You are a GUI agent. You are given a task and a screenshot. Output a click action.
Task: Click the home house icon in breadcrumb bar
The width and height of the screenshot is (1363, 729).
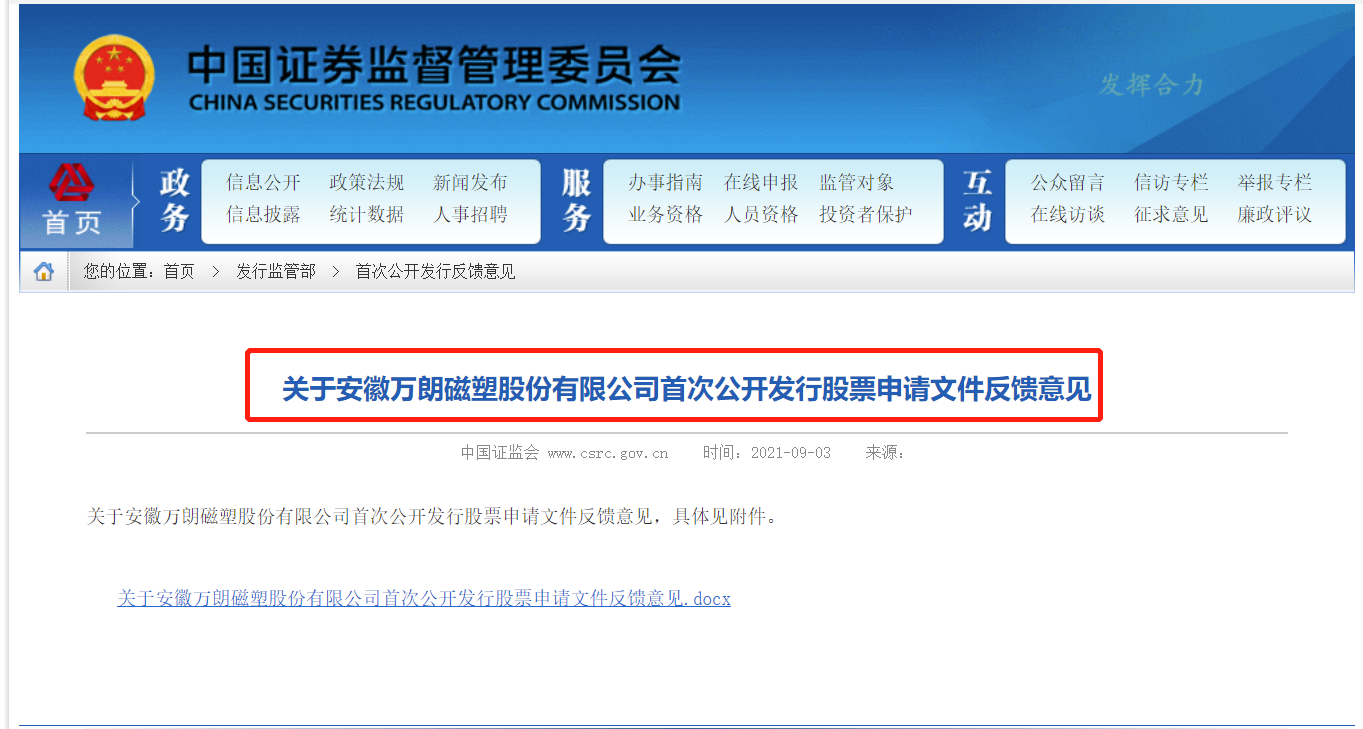click(43, 270)
